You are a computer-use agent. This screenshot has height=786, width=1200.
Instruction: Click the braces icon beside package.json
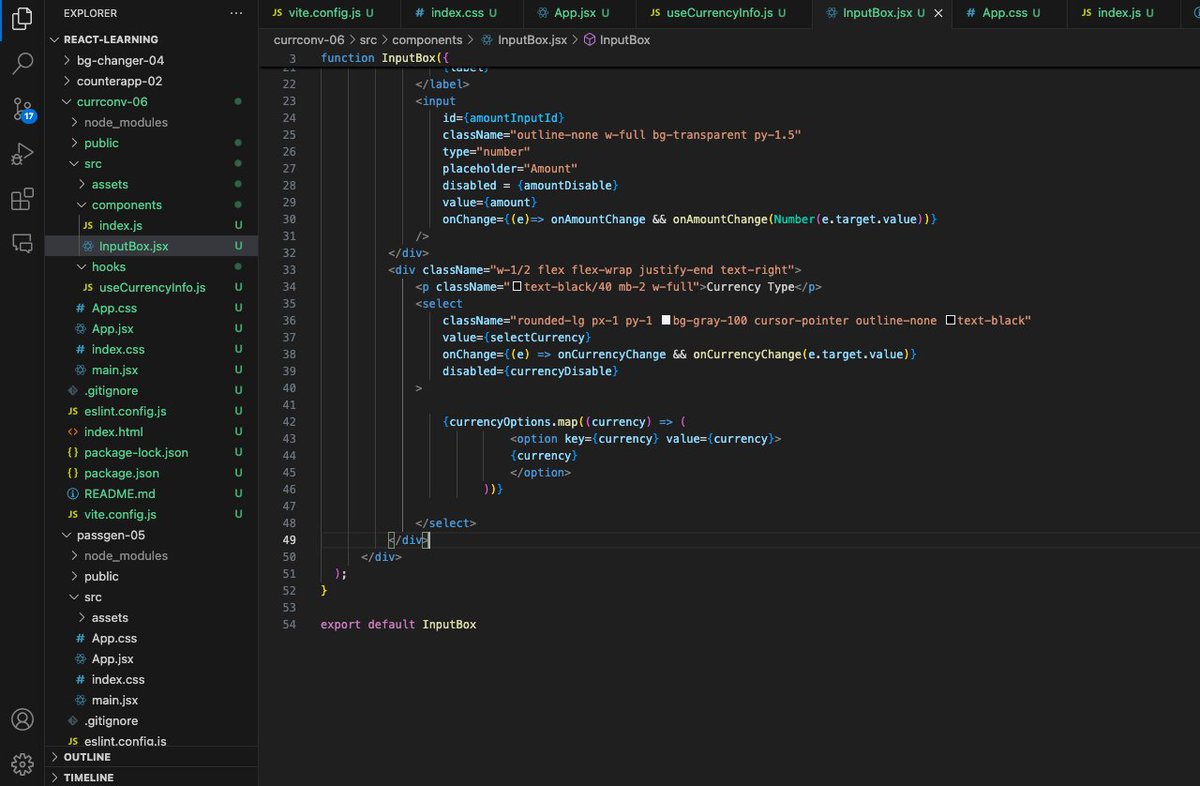pyautogui.click(x=72, y=473)
